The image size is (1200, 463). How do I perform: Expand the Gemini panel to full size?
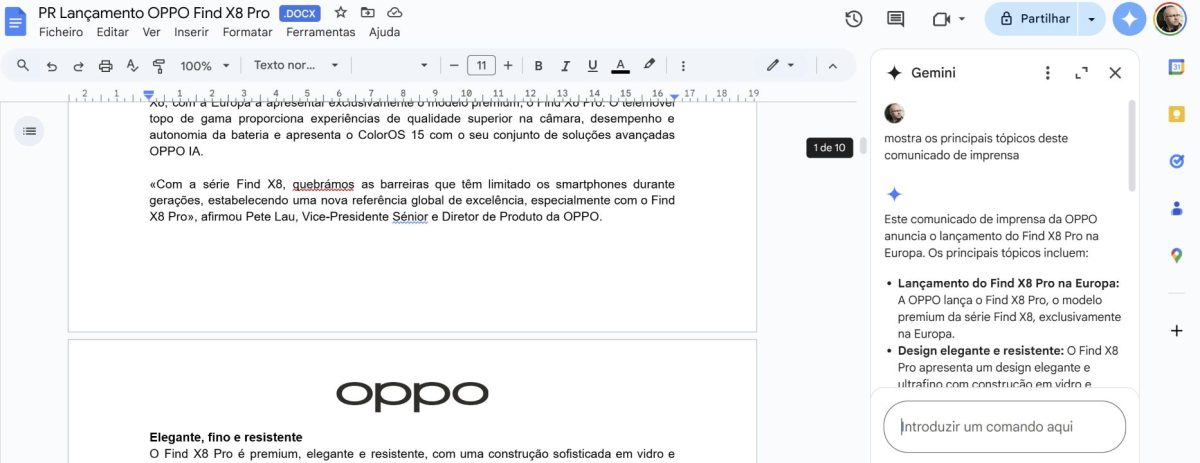1081,73
